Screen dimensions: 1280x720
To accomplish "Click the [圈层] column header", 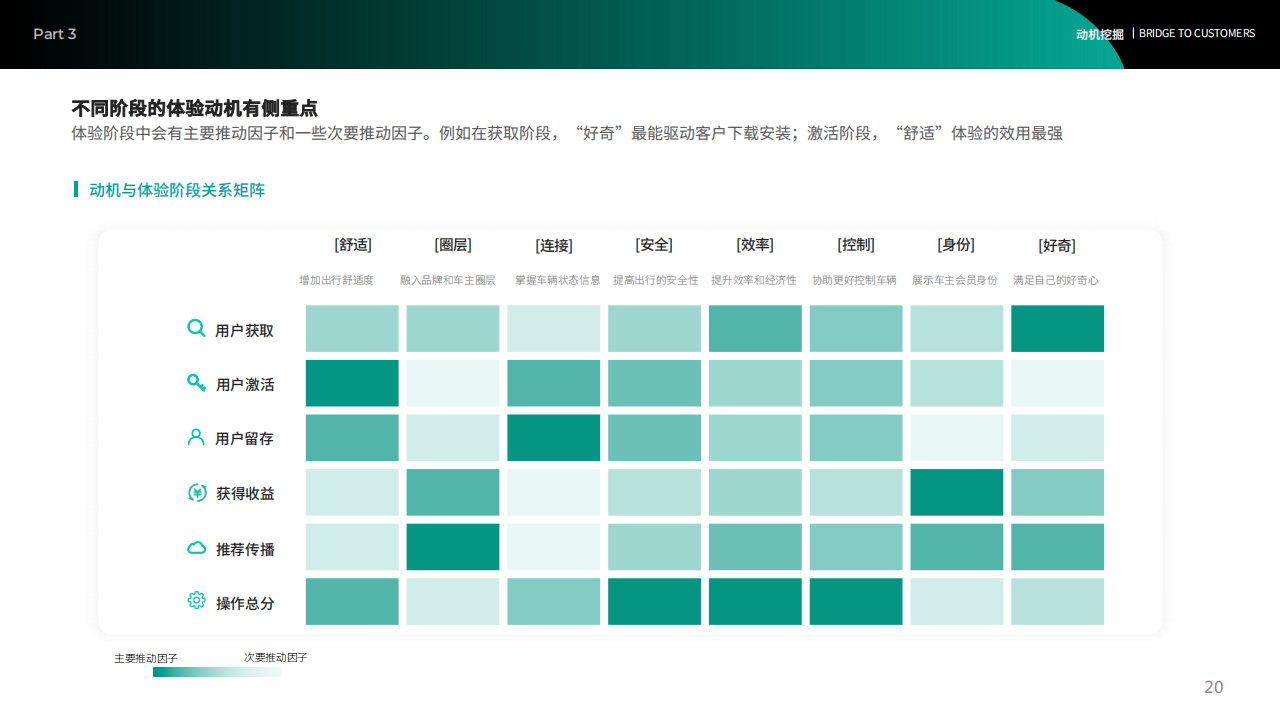I will tap(453, 245).
